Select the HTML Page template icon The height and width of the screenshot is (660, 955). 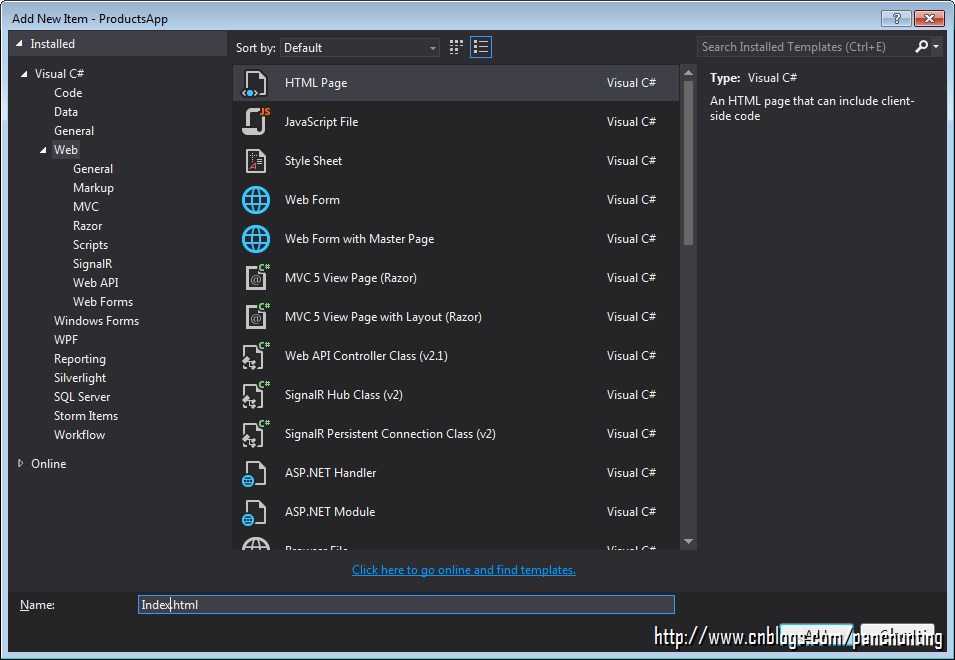click(x=255, y=83)
